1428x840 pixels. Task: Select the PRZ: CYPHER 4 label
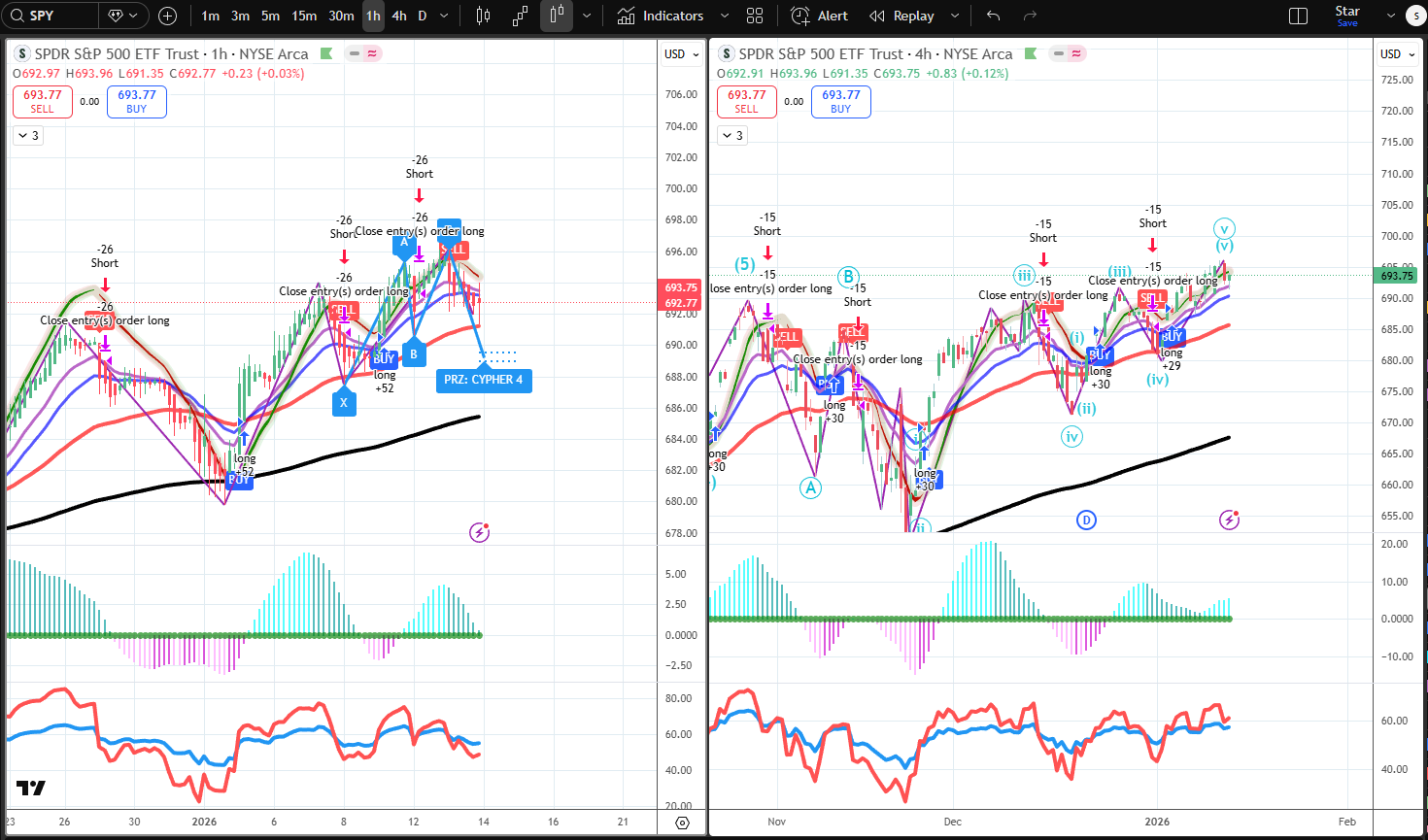tap(484, 380)
